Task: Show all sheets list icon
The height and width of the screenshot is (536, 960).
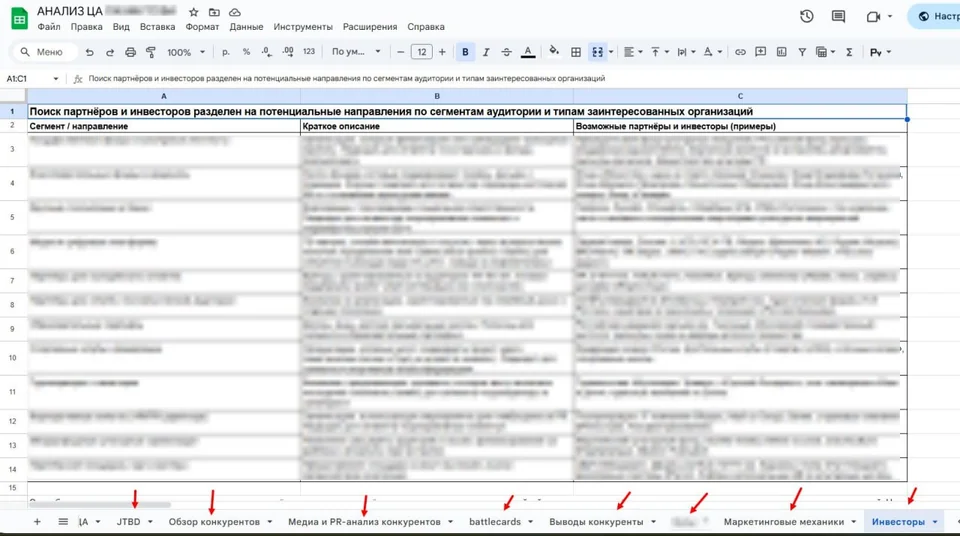Action: coord(63,522)
